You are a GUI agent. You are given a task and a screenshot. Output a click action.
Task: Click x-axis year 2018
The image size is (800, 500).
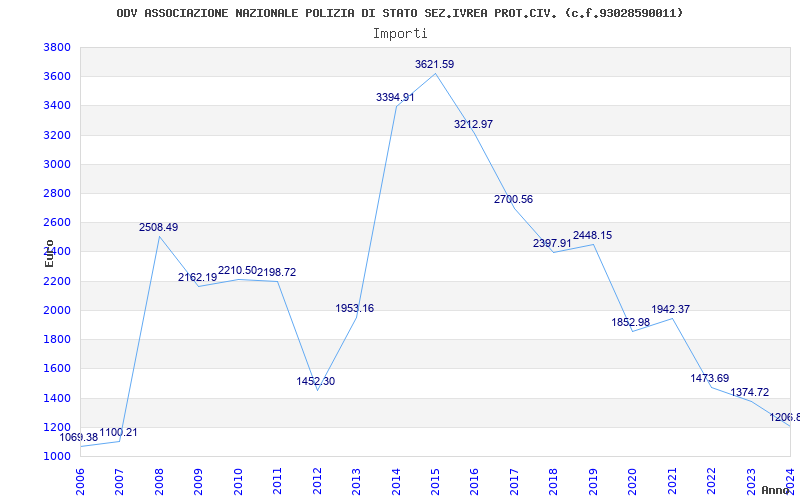[x=554, y=481]
